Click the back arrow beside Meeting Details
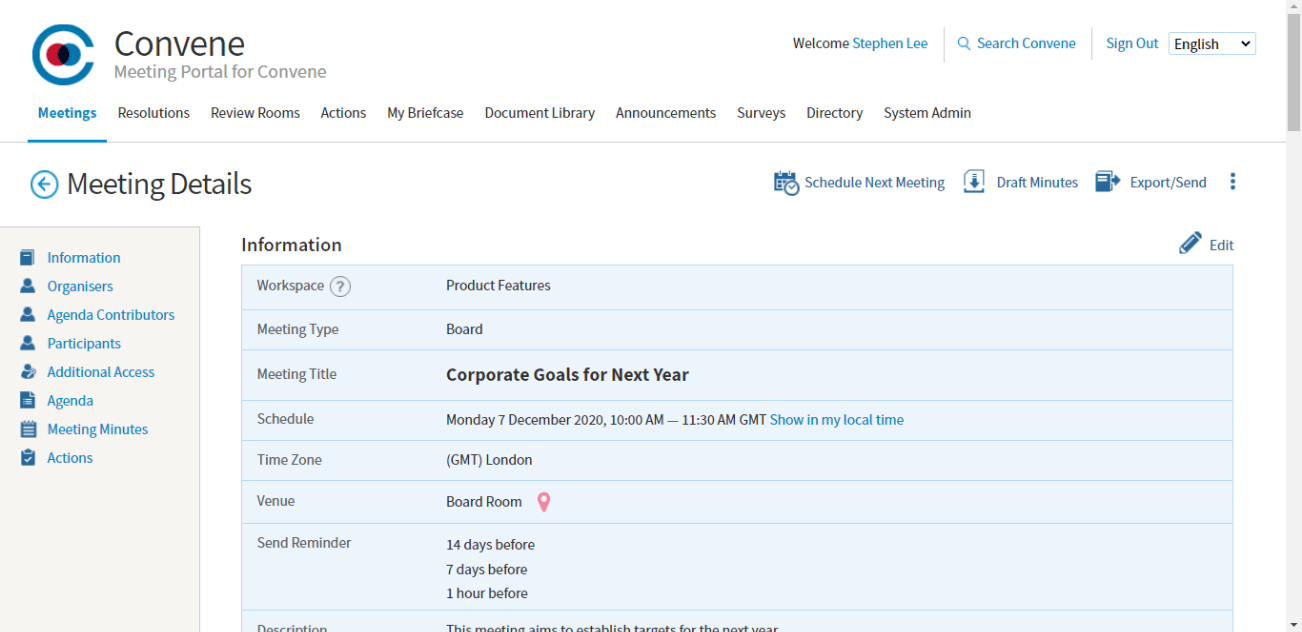The height and width of the screenshot is (632, 1302). tap(44, 184)
